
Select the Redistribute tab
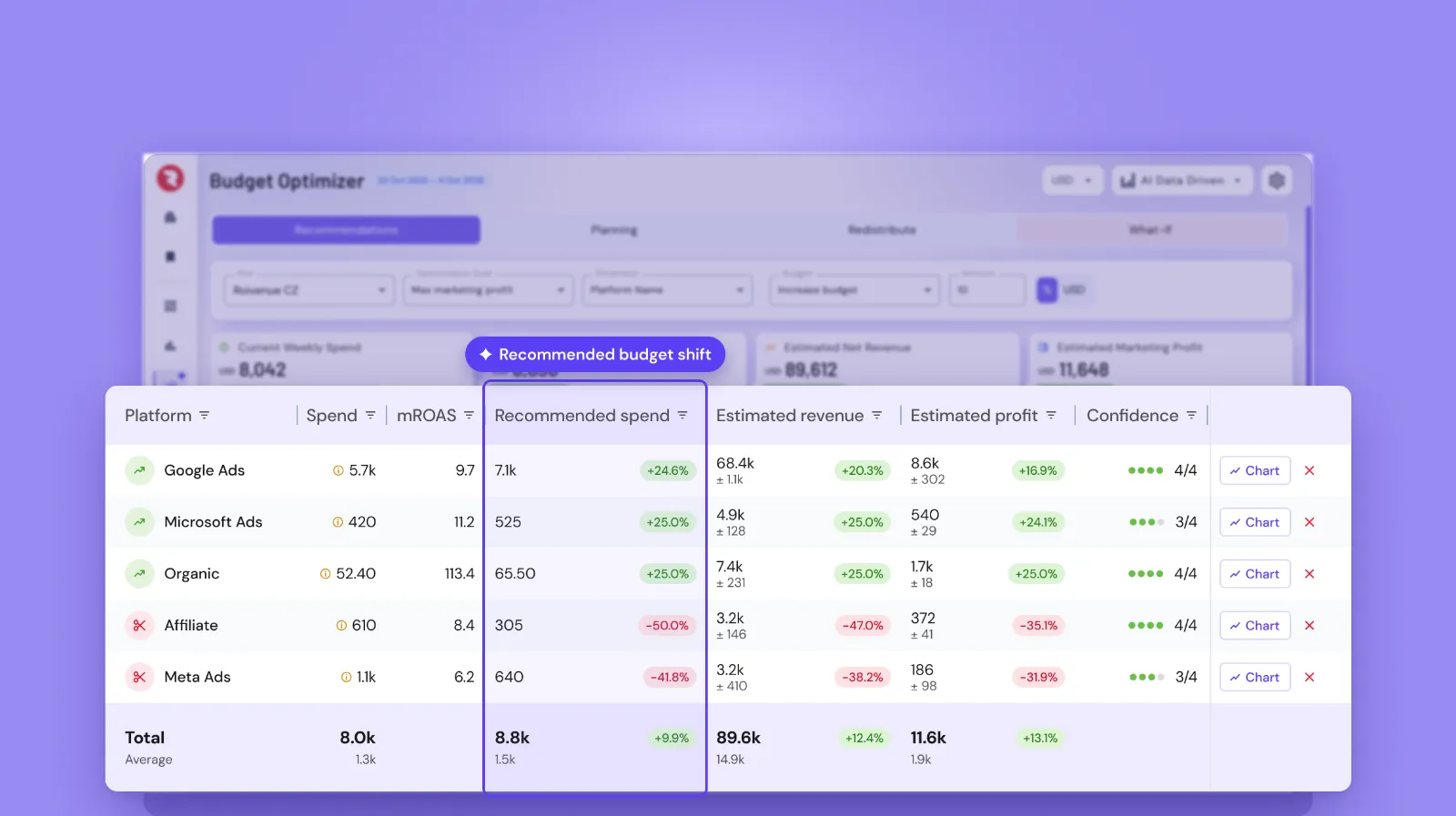(882, 230)
